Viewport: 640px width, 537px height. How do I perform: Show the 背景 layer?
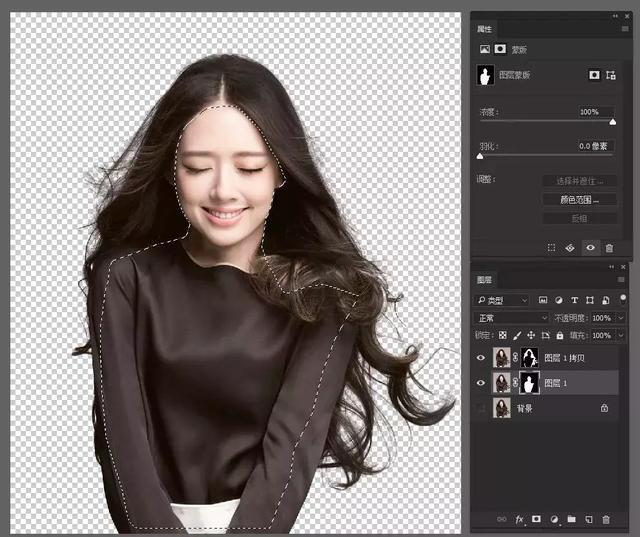click(x=481, y=408)
